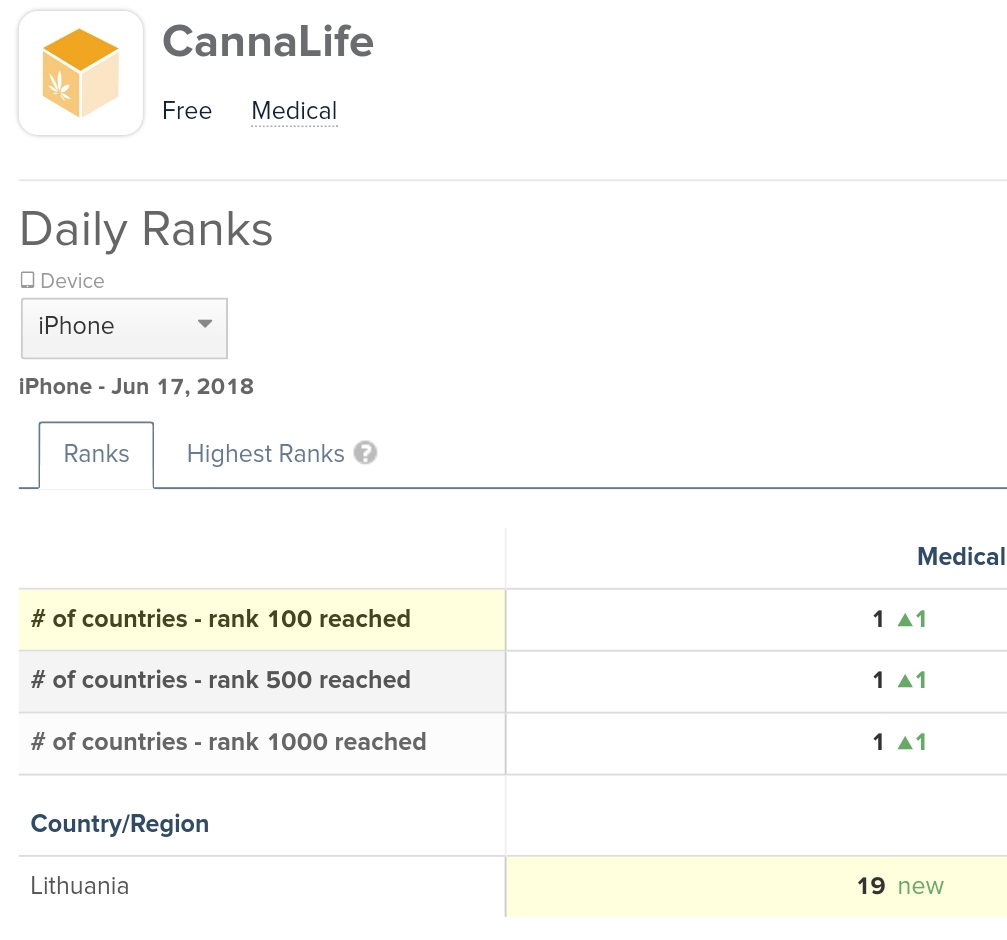Click the CannaLife app icon
The width and height of the screenshot is (1007, 940).
click(80, 71)
